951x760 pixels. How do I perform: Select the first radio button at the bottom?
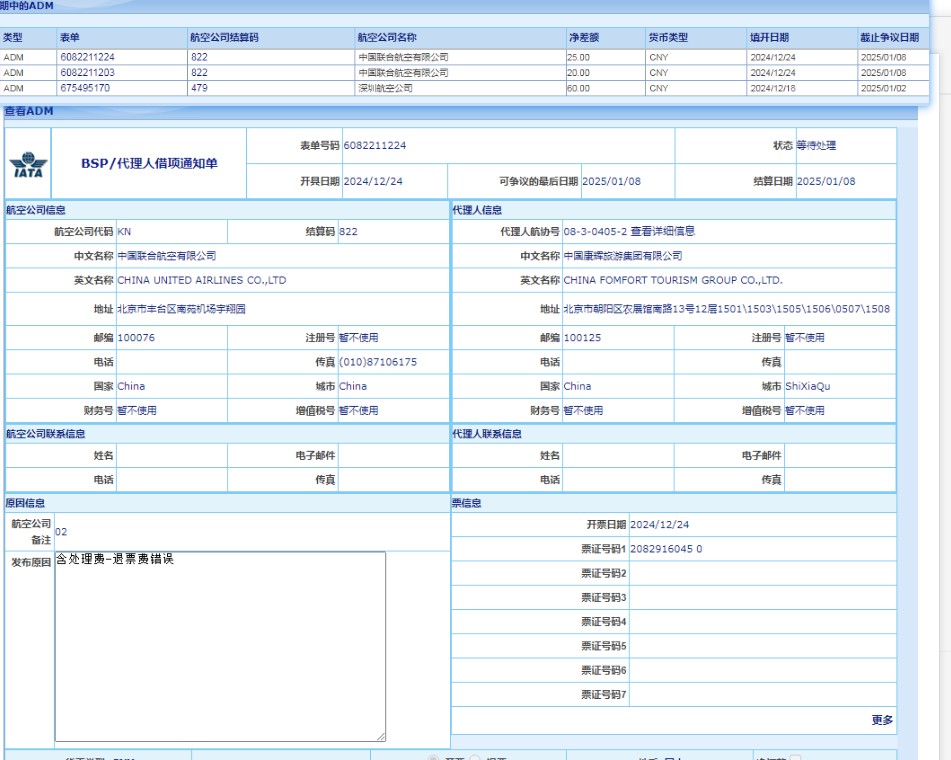(434, 757)
